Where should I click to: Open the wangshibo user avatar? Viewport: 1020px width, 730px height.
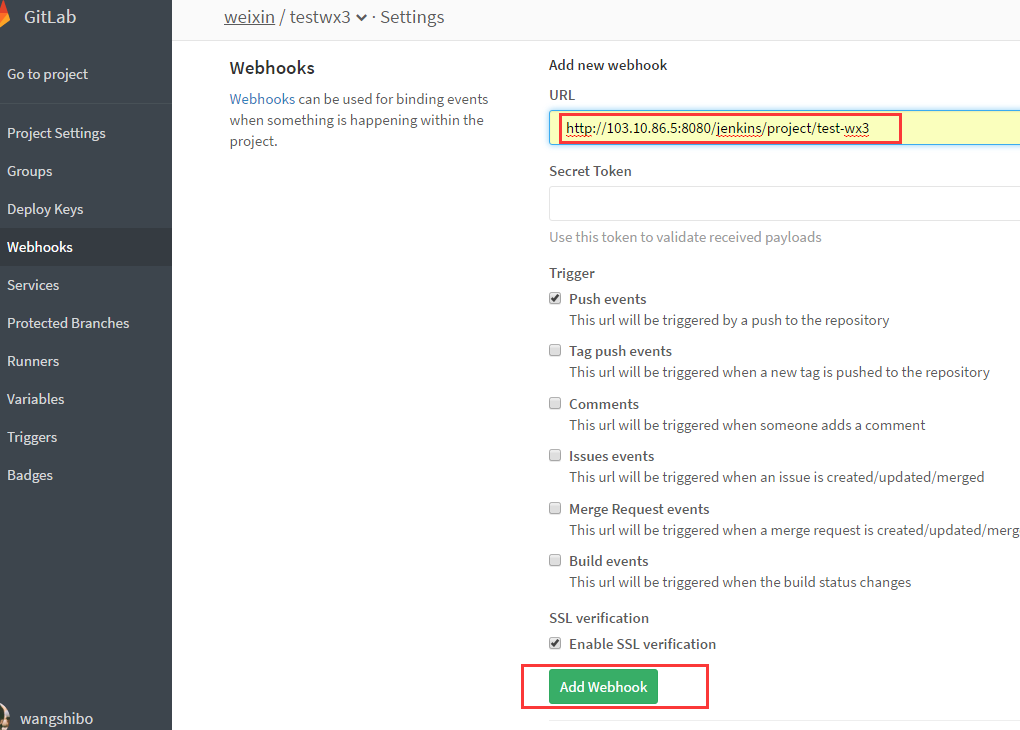pos(4,717)
